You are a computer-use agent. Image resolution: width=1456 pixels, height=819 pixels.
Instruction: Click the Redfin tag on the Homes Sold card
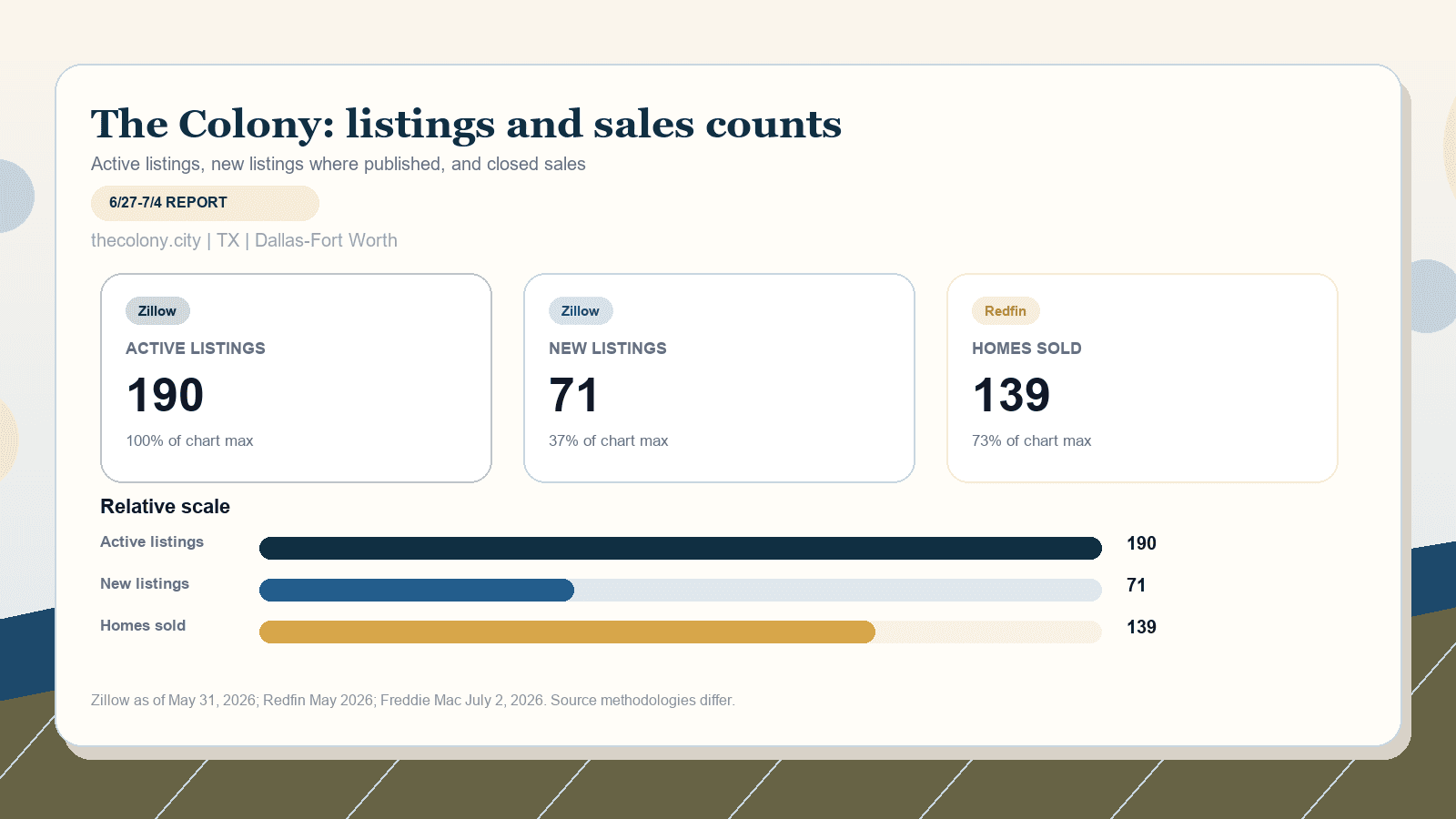coord(1006,311)
